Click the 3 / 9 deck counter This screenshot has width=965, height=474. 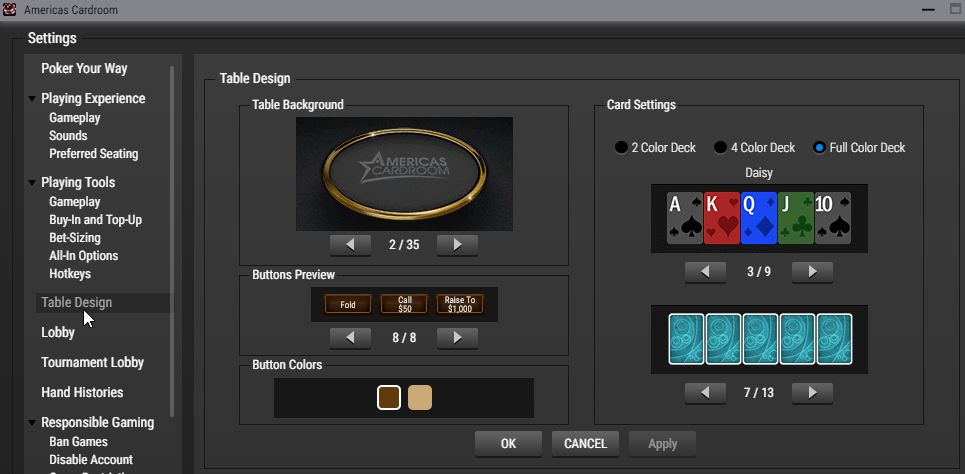coord(759,271)
